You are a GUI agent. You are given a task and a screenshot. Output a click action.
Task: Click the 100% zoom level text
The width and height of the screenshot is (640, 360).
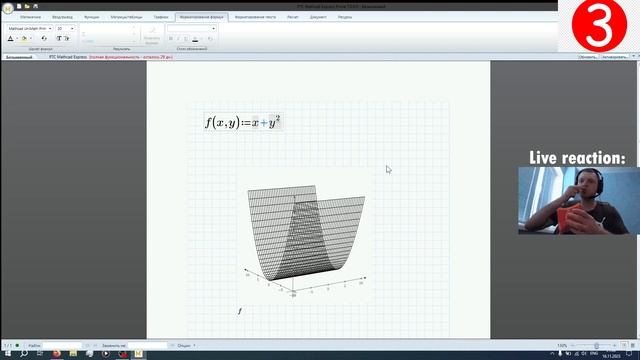[562, 345]
